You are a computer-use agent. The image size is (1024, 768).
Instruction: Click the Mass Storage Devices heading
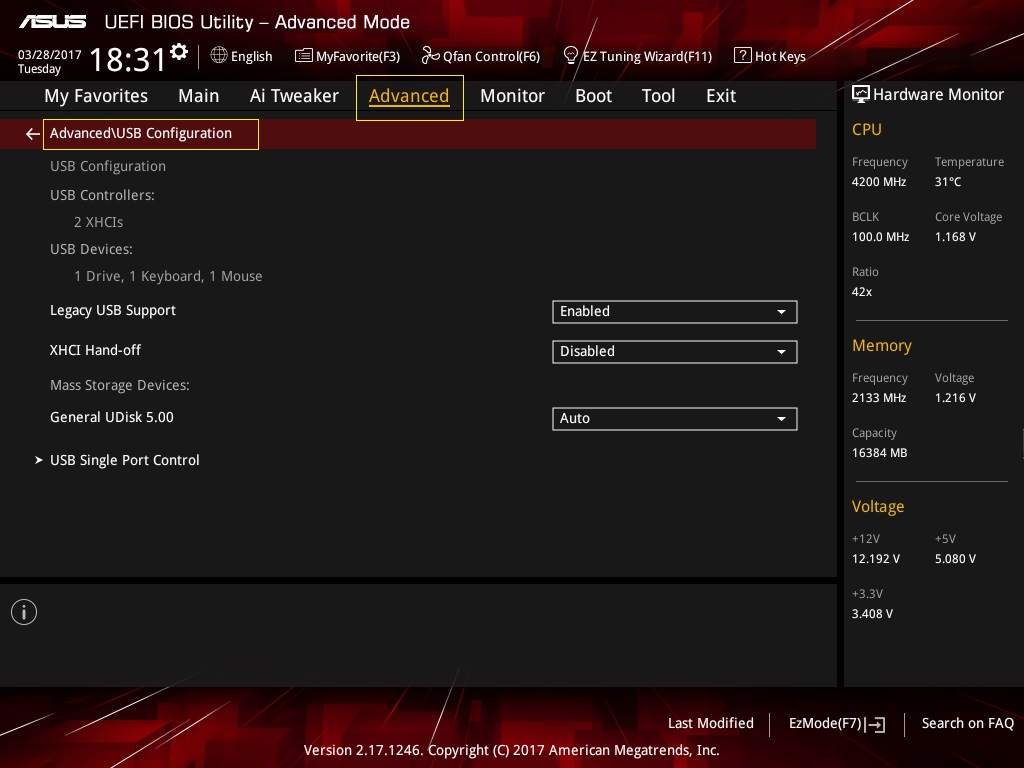(x=120, y=385)
